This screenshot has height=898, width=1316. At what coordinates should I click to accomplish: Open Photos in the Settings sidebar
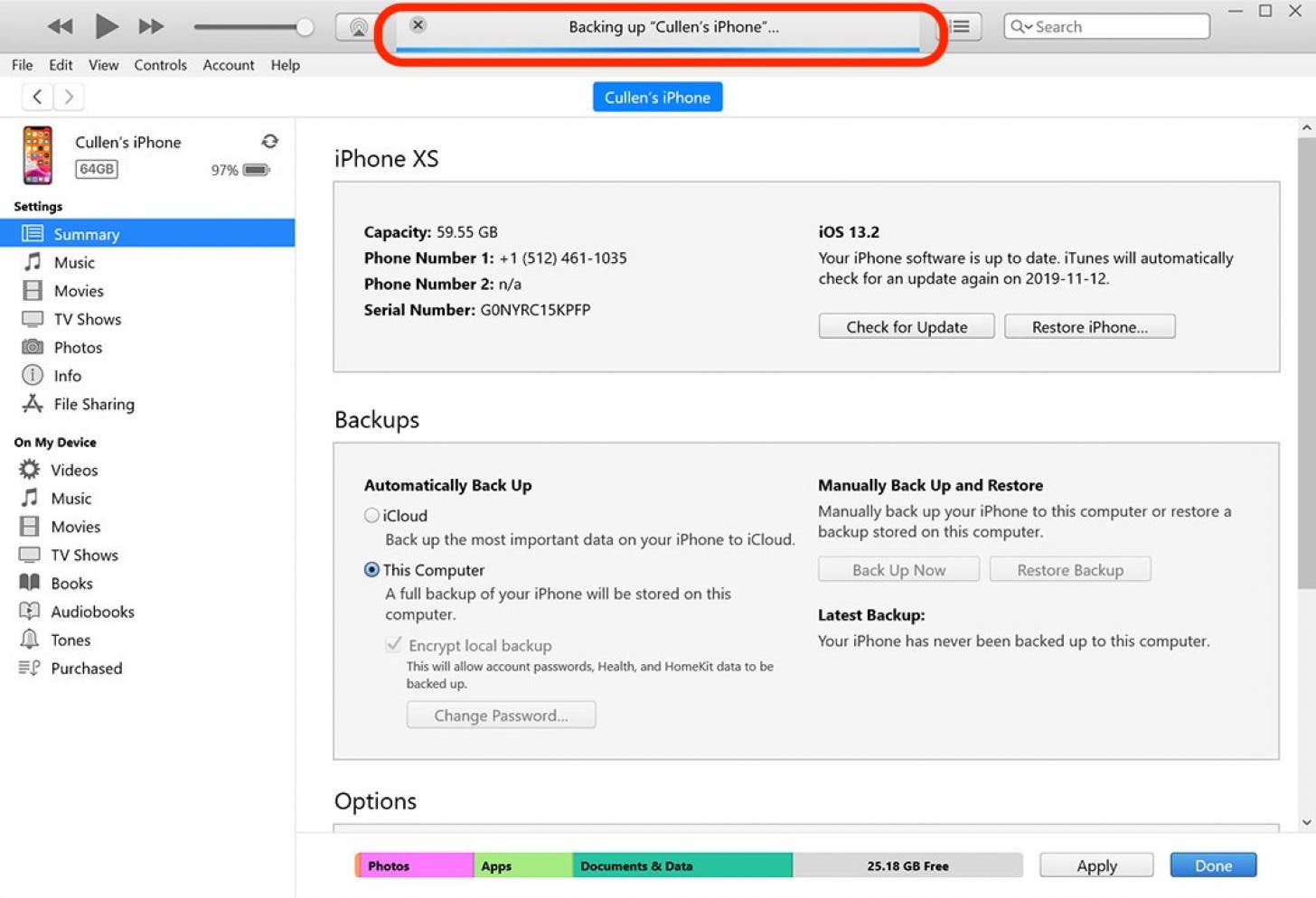[x=78, y=347]
